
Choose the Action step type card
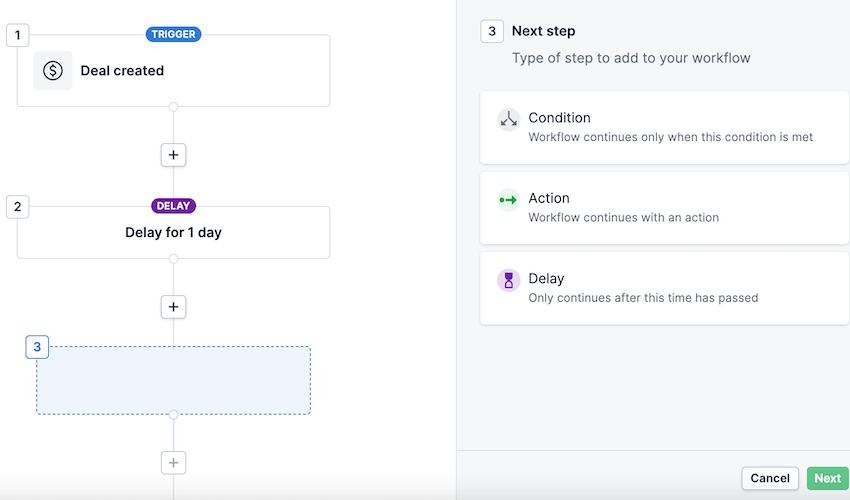(664, 208)
